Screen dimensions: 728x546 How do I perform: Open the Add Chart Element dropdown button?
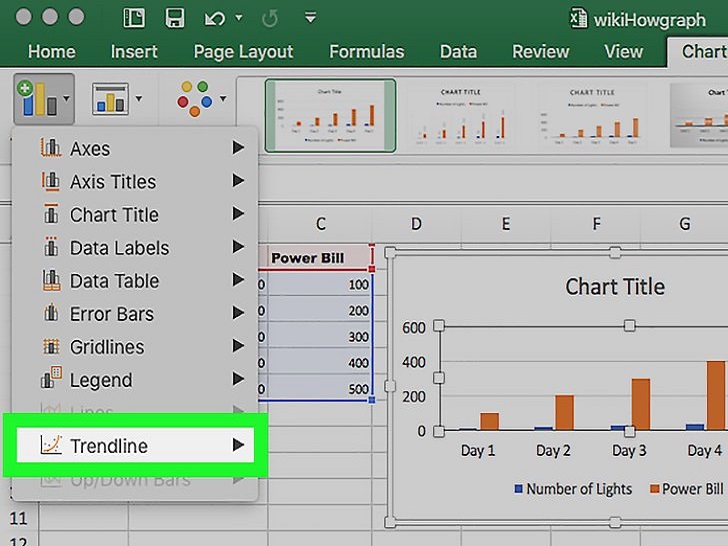[x=44, y=98]
